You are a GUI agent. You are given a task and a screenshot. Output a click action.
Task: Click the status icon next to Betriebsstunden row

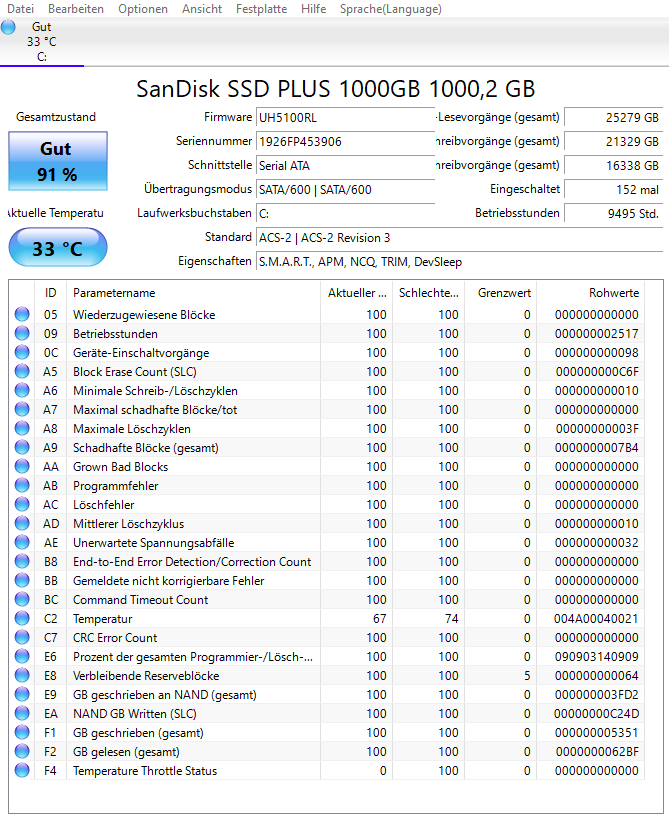click(23, 333)
